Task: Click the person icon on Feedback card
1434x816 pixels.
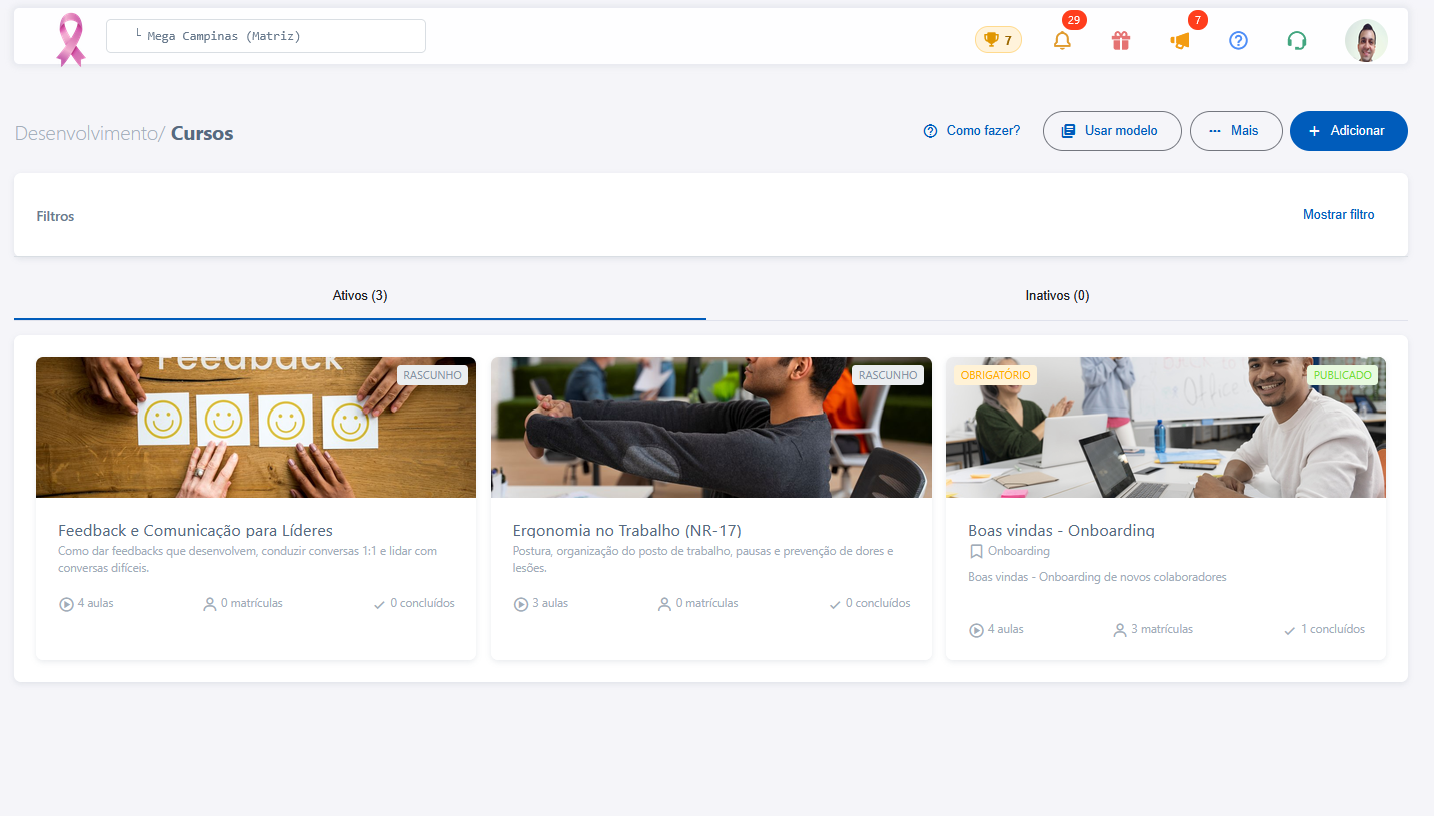Action: [210, 604]
